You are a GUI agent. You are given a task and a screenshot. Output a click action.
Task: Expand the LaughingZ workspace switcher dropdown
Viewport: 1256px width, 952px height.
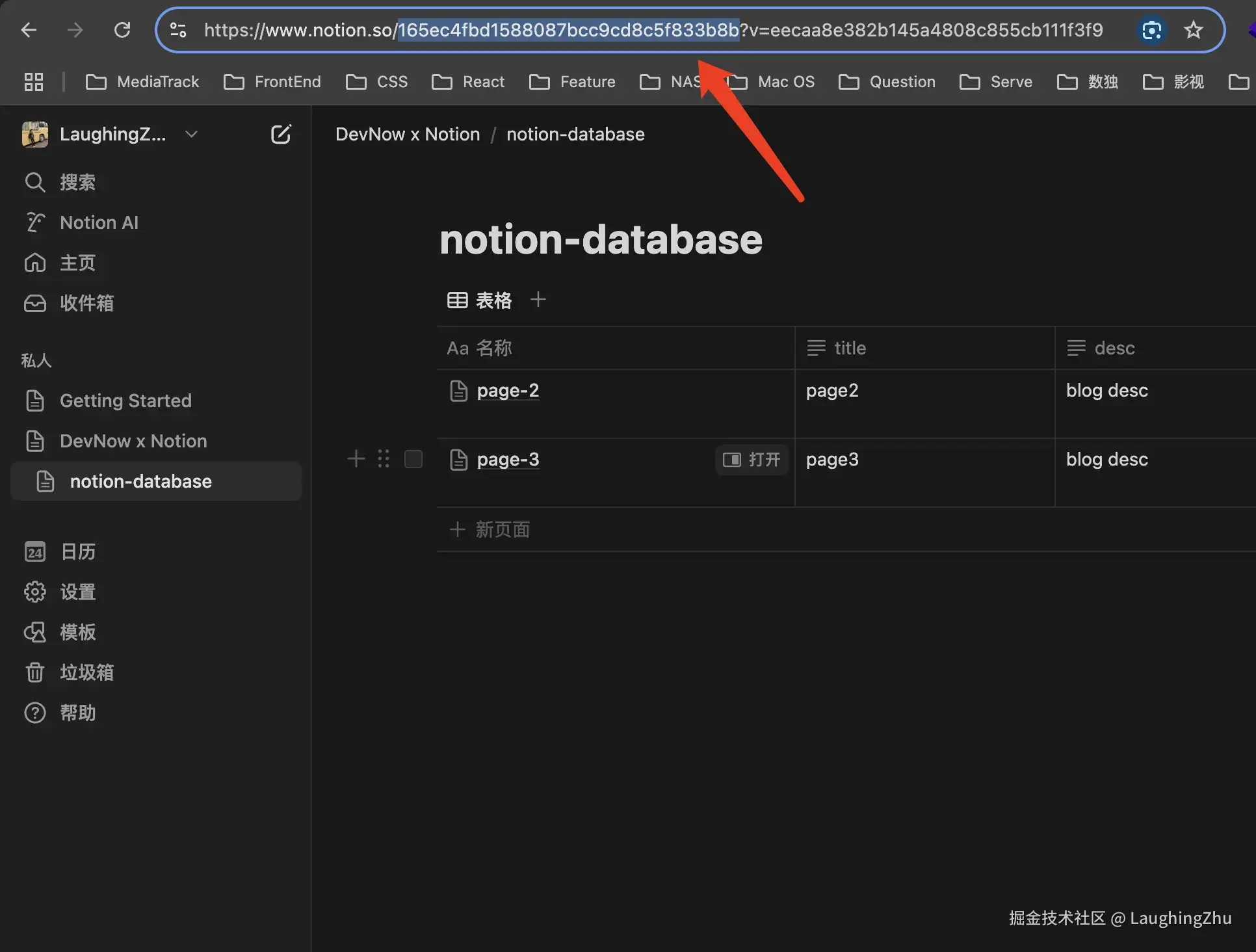[x=191, y=134]
